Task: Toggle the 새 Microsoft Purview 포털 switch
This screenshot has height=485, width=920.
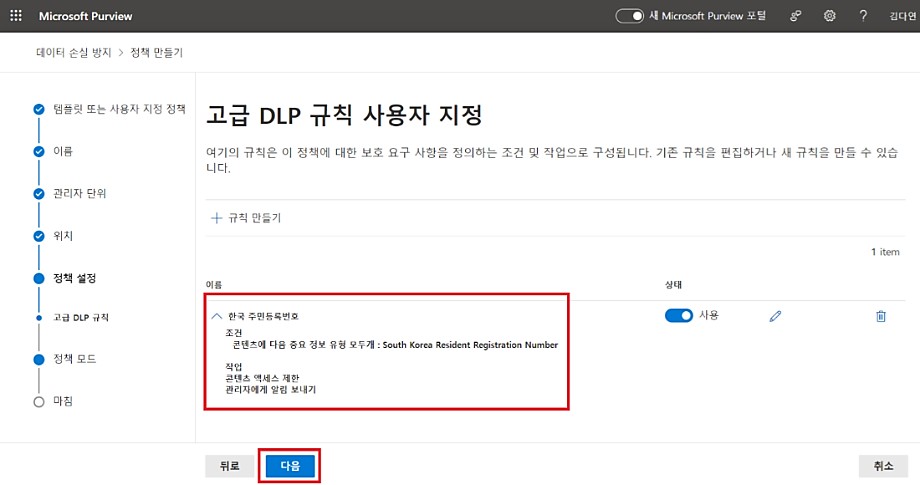Action: coord(630,16)
